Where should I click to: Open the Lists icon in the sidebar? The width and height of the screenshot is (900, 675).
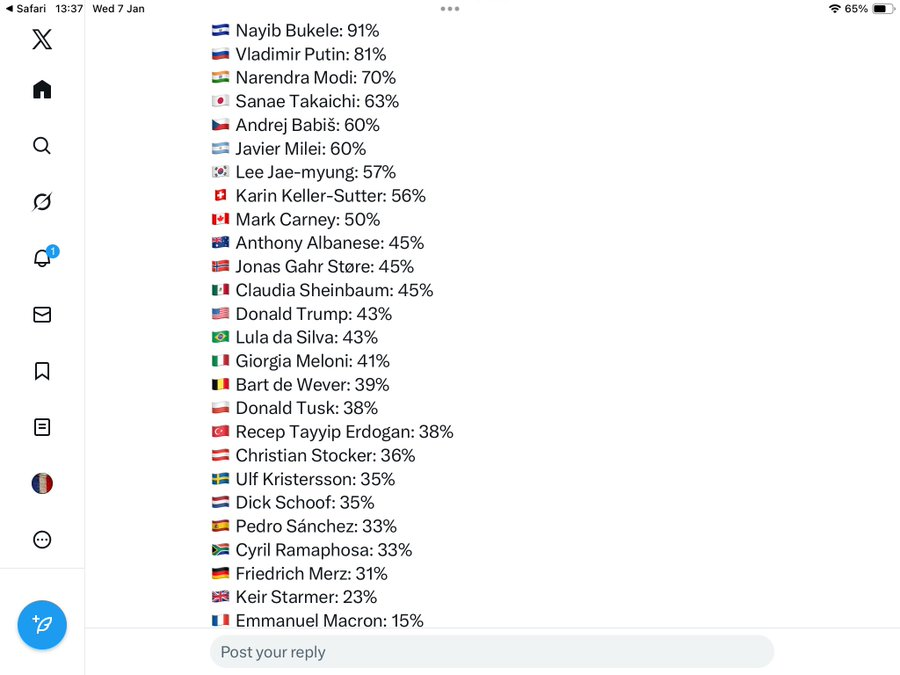[x=42, y=427]
